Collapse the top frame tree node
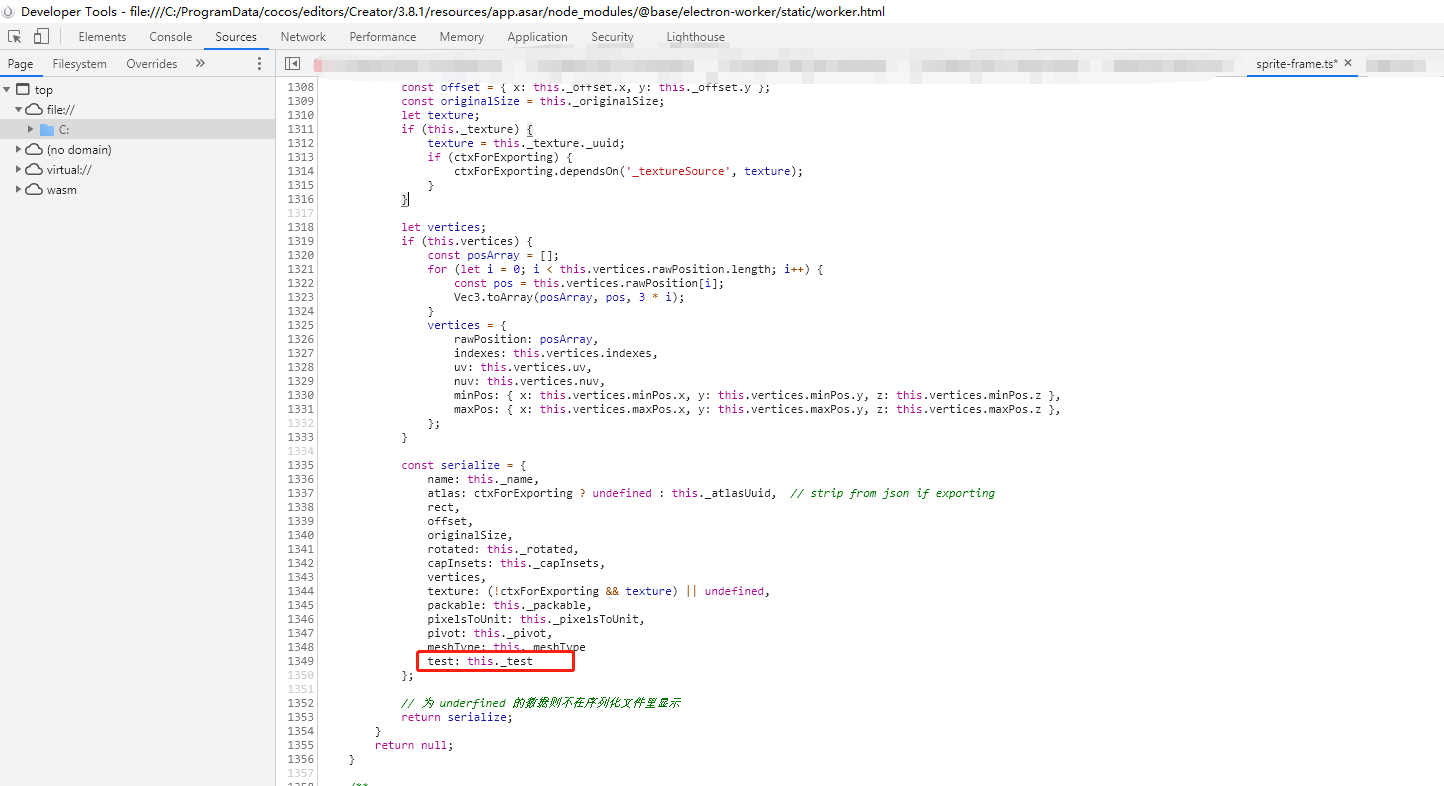The width and height of the screenshot is (1444, 786). pyautogui.click(x=8, y=90)
